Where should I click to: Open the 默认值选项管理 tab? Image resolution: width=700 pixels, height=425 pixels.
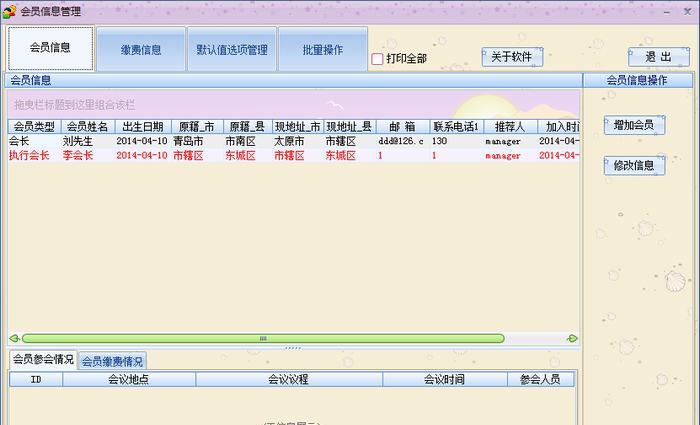(x=232, y=49)
